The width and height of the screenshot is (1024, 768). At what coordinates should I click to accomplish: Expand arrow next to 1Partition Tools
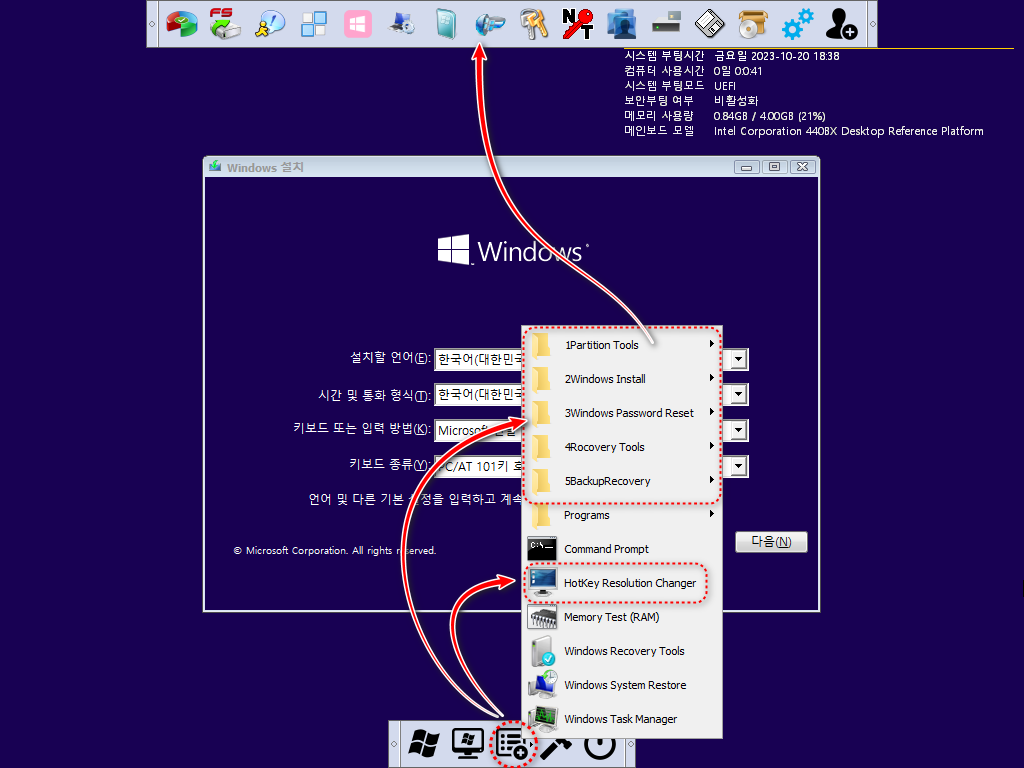click(712, 344)
